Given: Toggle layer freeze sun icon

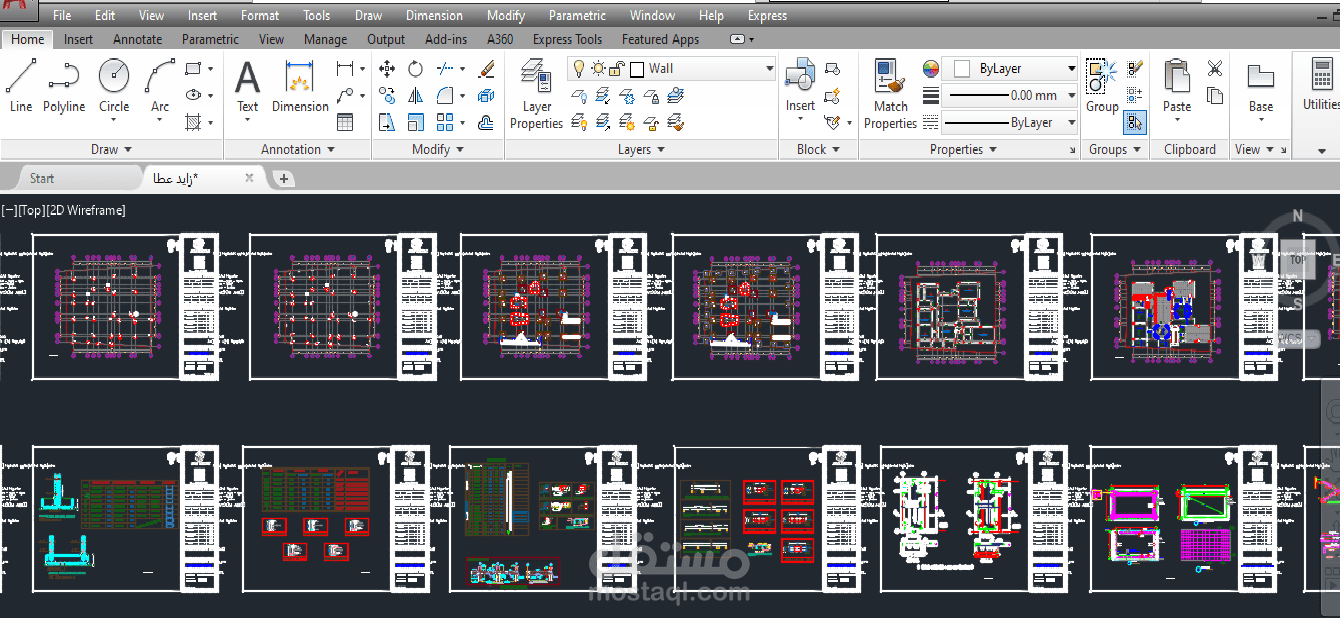Looking at the screenshot, I should [597, 68].
